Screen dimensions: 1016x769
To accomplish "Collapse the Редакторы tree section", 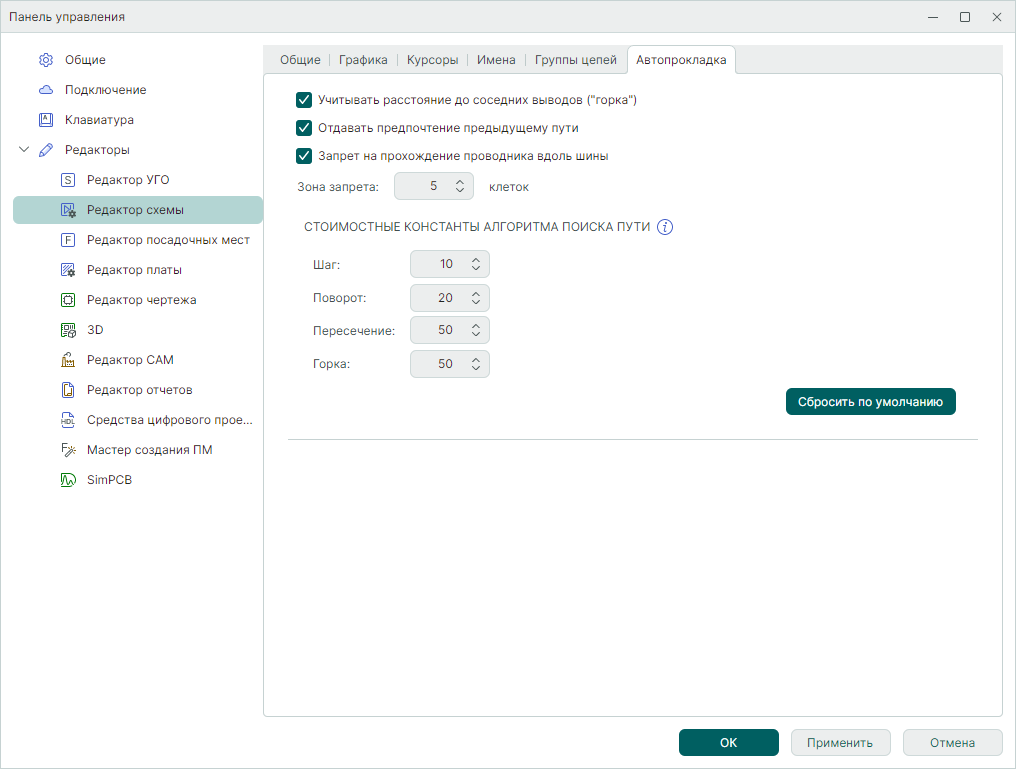I will tap(24, 150).
